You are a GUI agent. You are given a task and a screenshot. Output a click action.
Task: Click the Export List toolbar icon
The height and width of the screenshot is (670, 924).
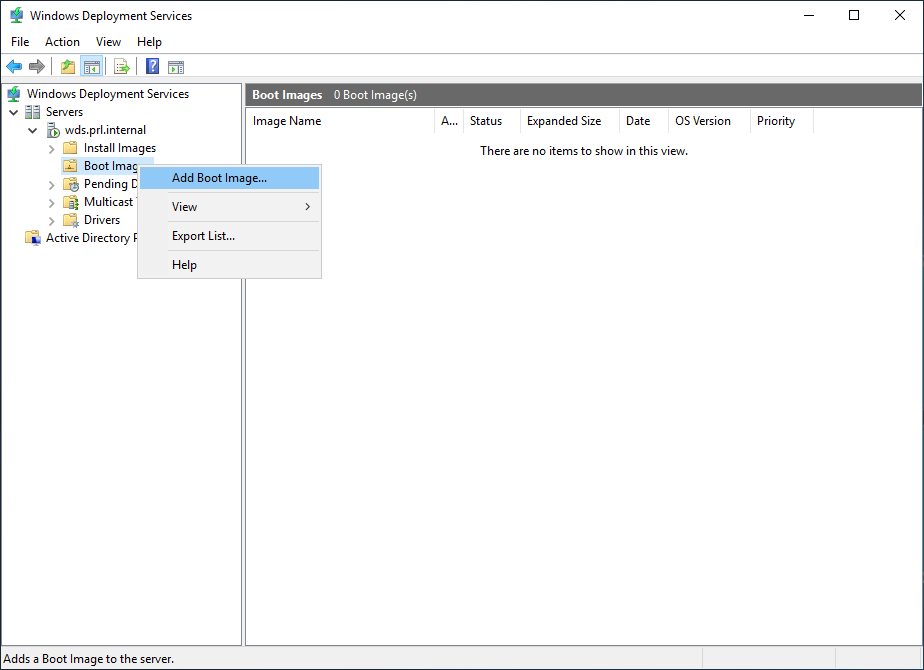pyautogui.click(x=122, y=67)
